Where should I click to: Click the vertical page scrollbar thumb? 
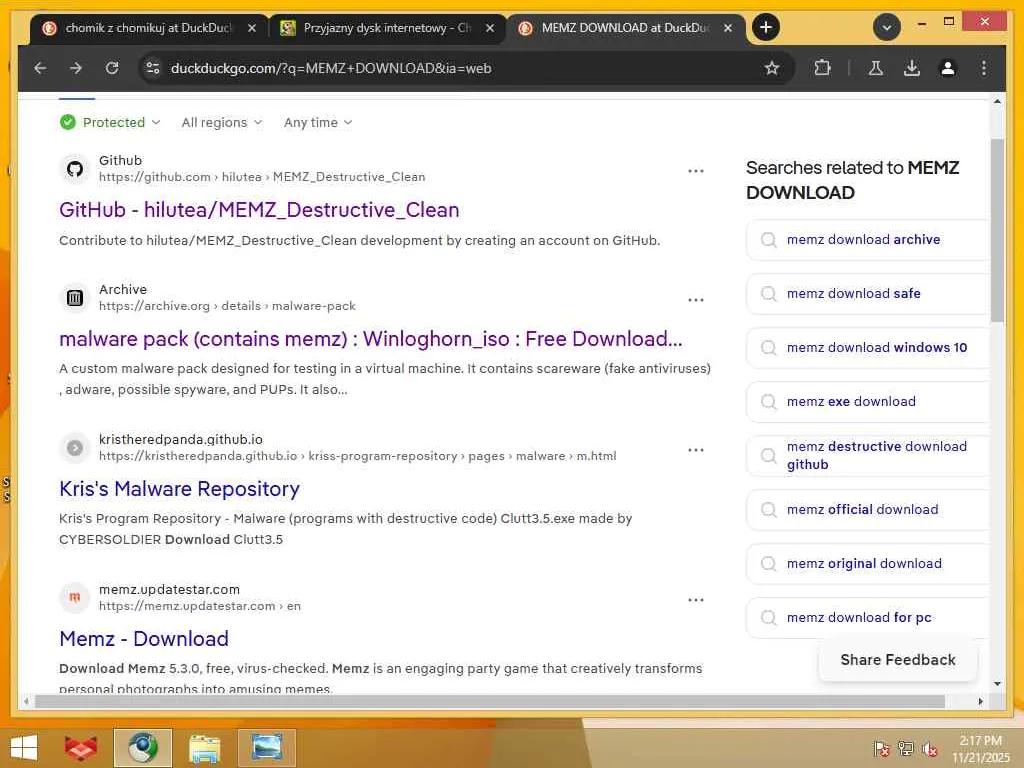[997, 230]
